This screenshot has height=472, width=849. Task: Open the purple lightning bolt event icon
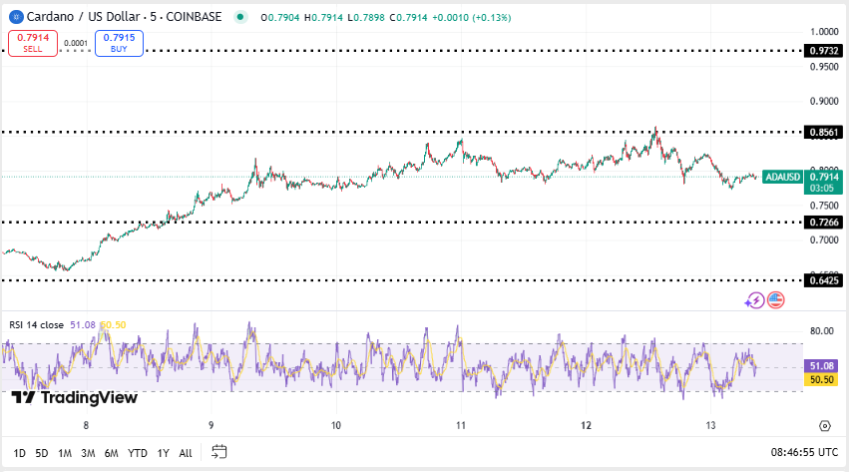[755, 300]
